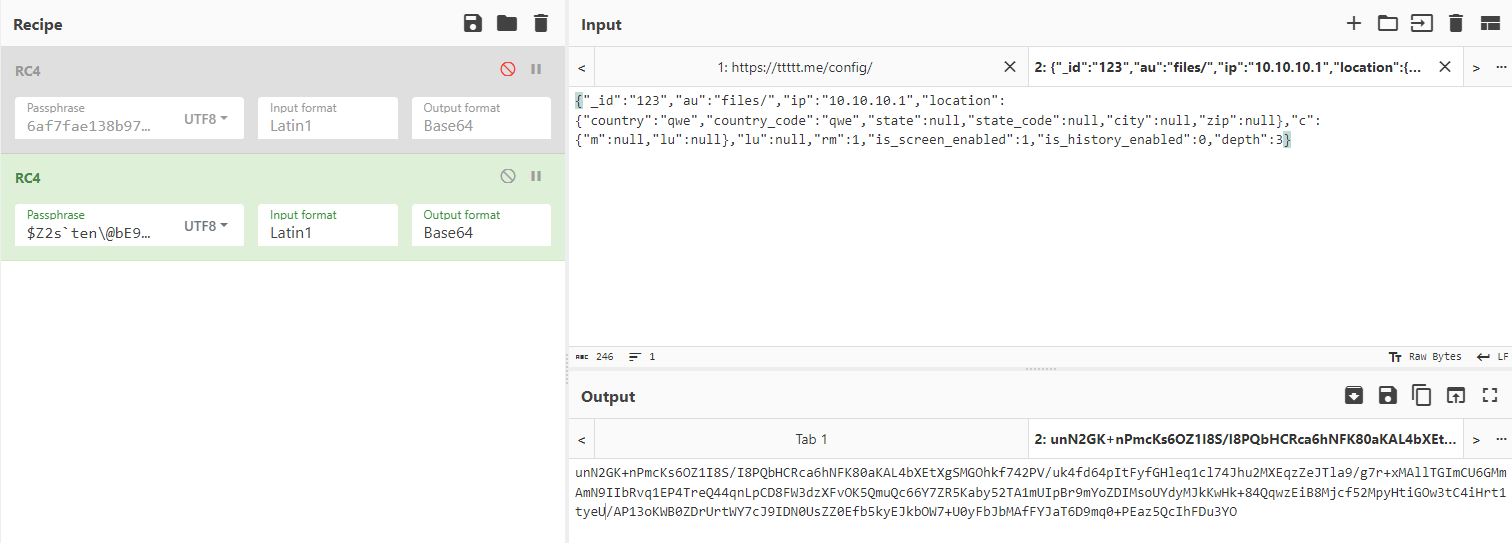Select the second RC4 operation title
The height and width of the screenshot is (543, 1512).
[x=28, y=178]
